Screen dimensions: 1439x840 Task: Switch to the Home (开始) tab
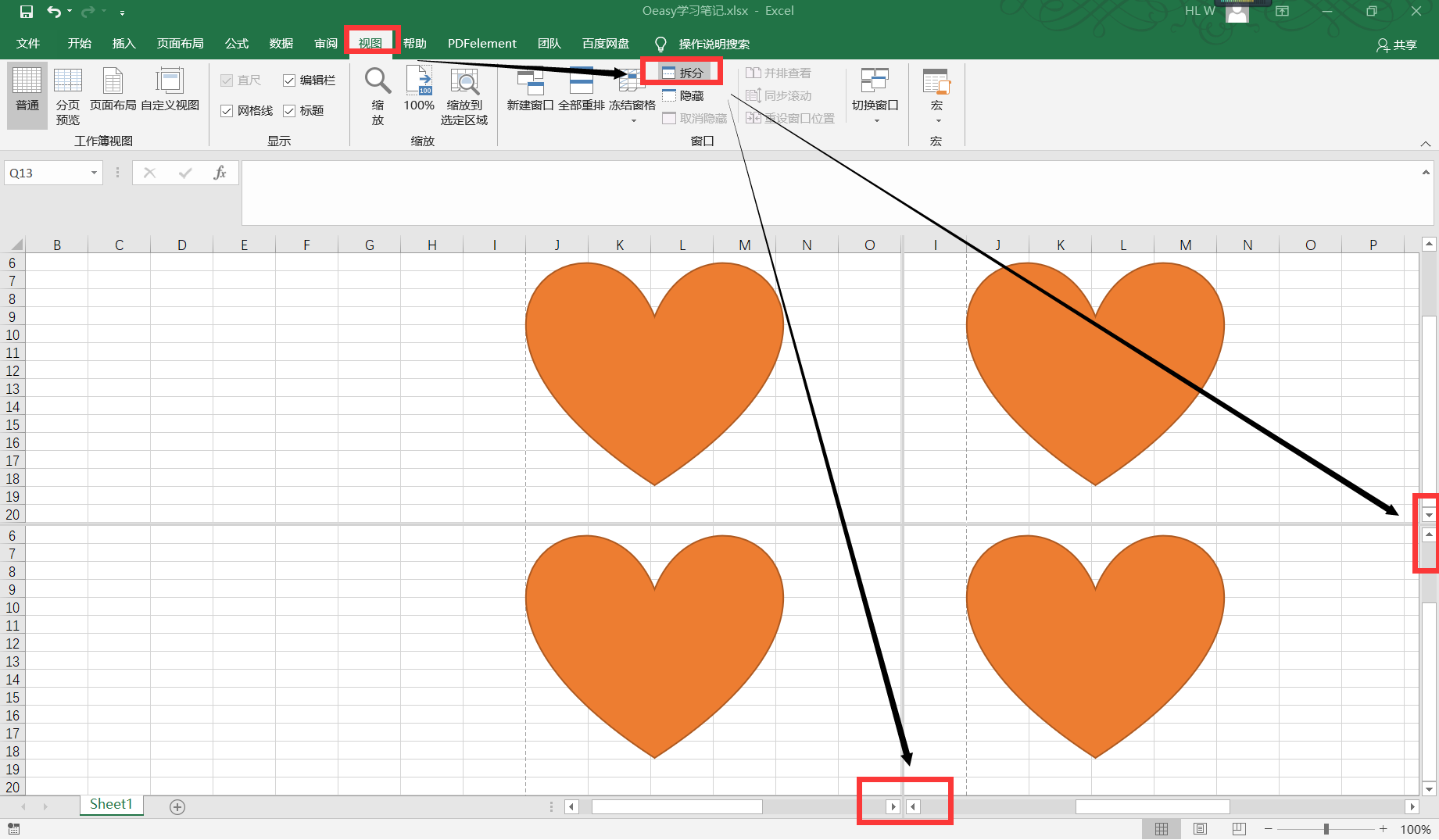pyautogui.click(x=80, y=44)
